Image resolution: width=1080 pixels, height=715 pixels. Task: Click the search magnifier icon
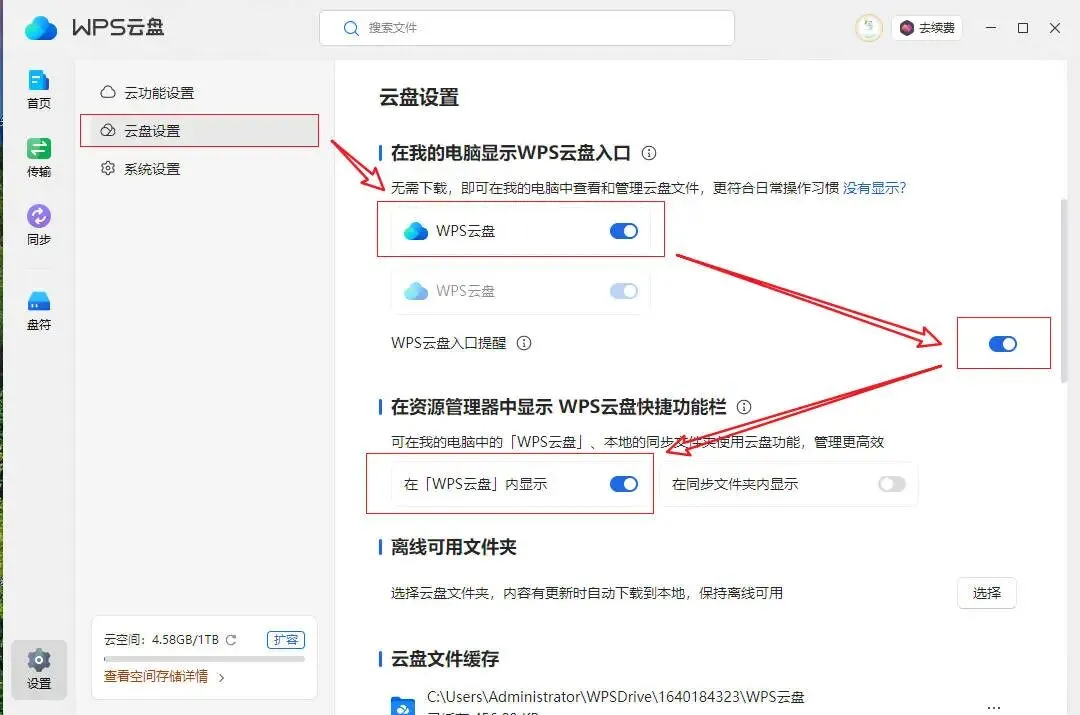coord(351,28)
